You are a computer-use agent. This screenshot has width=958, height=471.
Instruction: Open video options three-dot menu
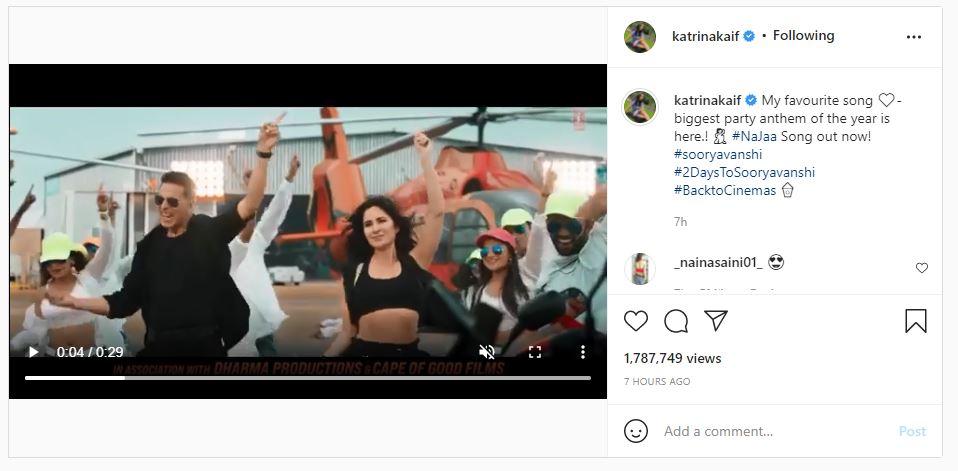pos(583,352)
